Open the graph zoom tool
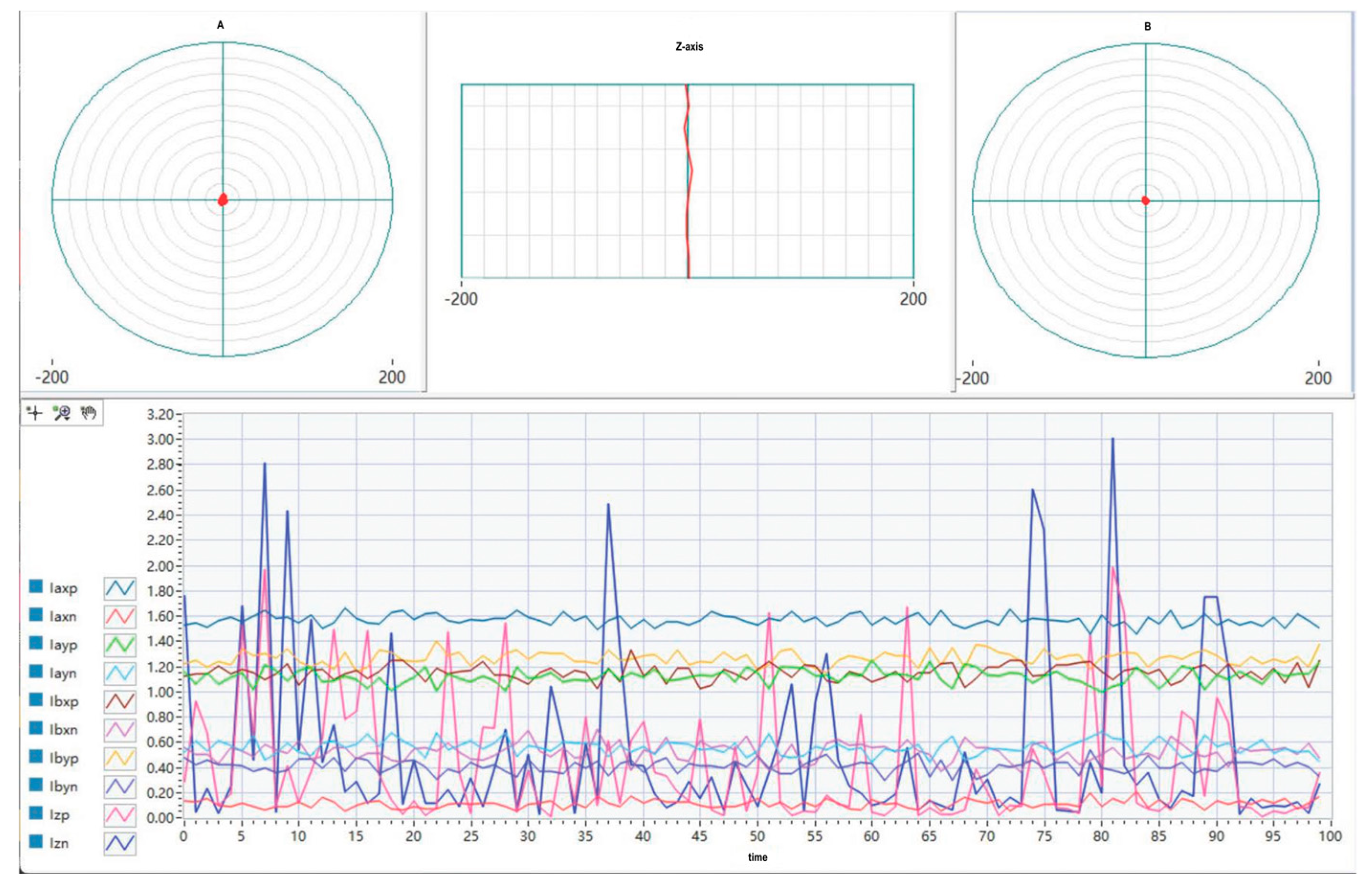 click(62, 413)
